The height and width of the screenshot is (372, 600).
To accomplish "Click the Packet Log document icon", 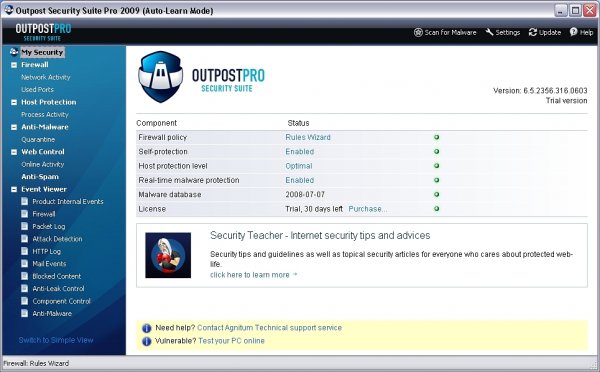I will pos(24,226).
